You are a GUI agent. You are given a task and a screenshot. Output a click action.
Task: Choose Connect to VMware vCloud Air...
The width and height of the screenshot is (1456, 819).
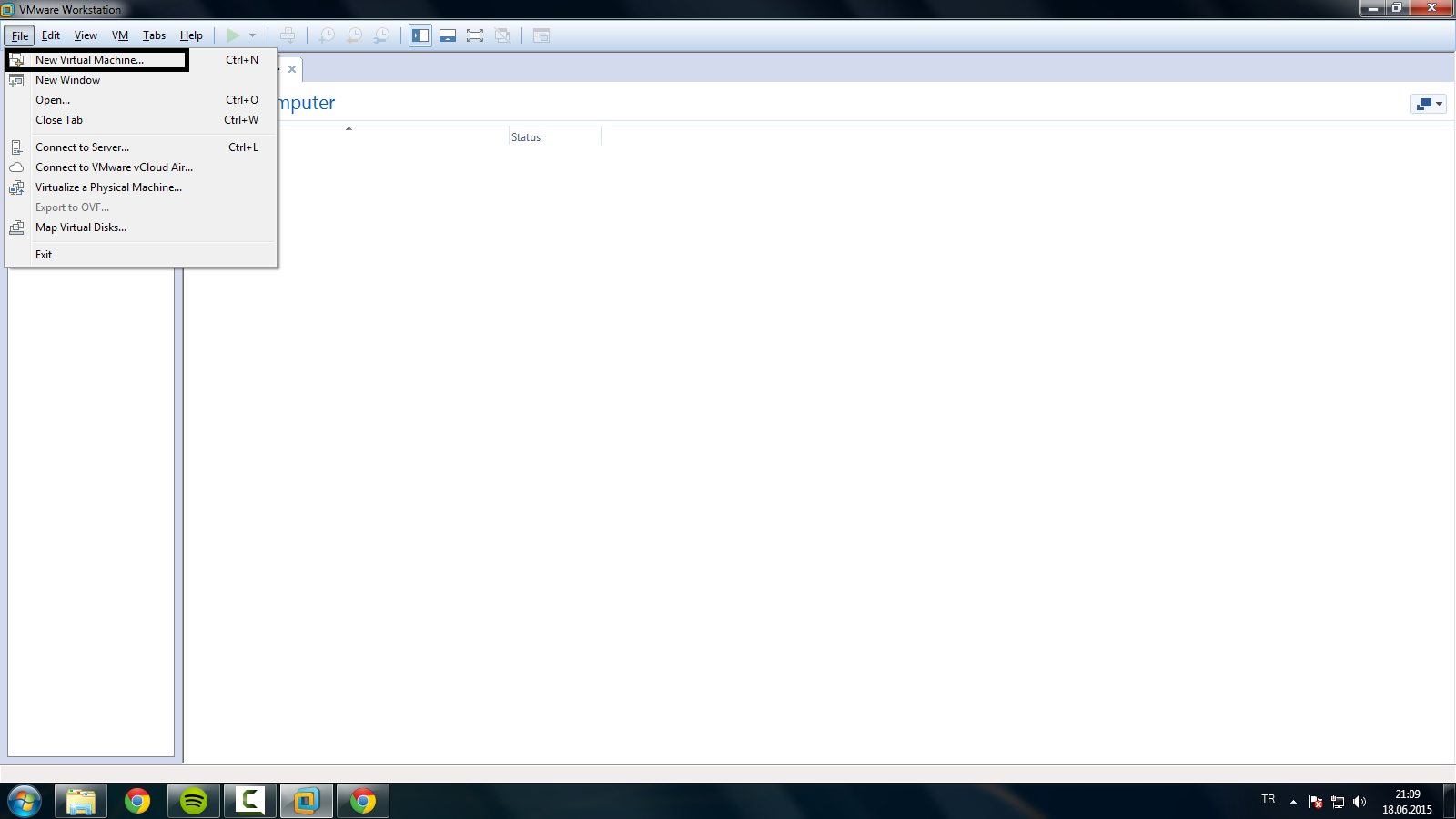(x=141, y=167)
